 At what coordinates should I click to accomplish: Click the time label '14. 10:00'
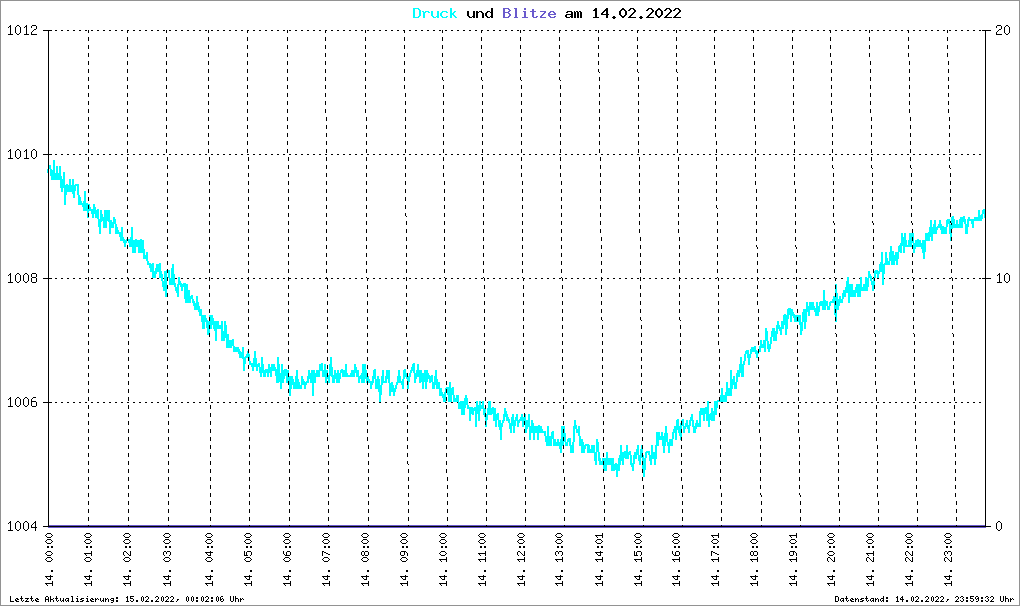coord(444,560)
